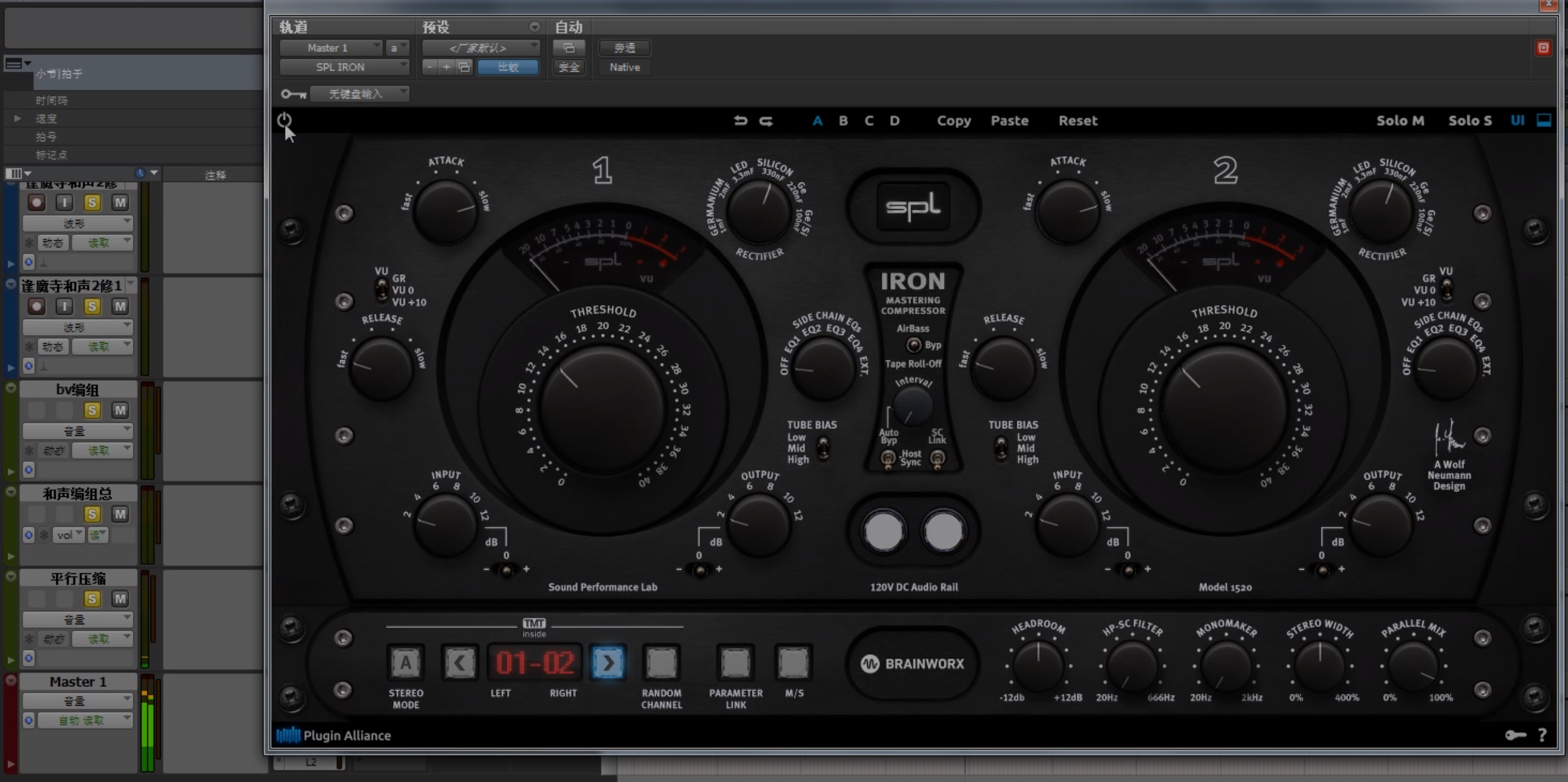Image resolution: width=1568 pixels, height=782 pixels.
Task: Click the undo arrow in the plugin header
Action: coord(741,120)
